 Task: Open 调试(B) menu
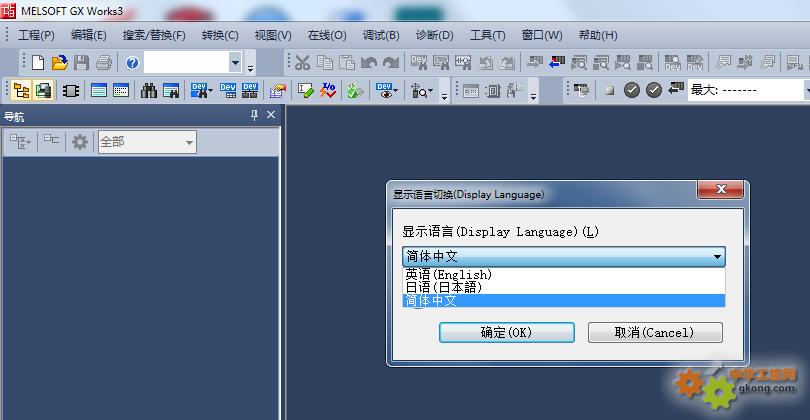381,35
